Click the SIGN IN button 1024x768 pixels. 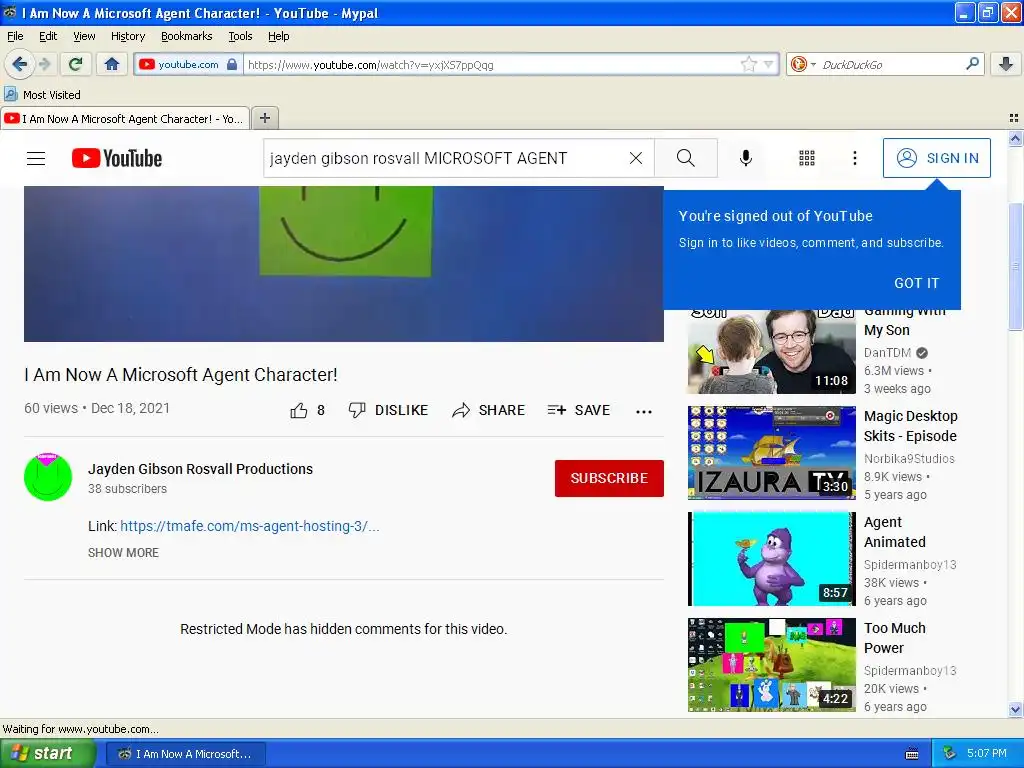(936, 158)
